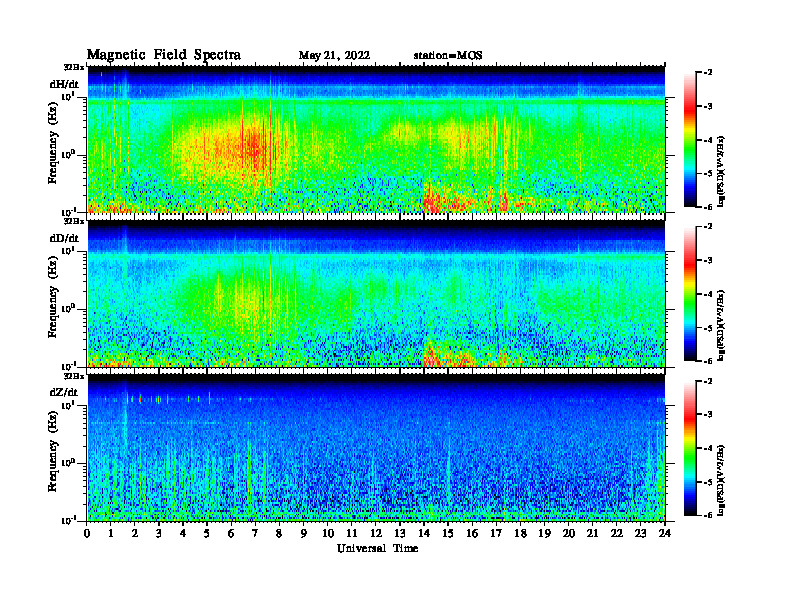Click the "station=MOS" label
The image size is (792, 612).
(448, 56)
